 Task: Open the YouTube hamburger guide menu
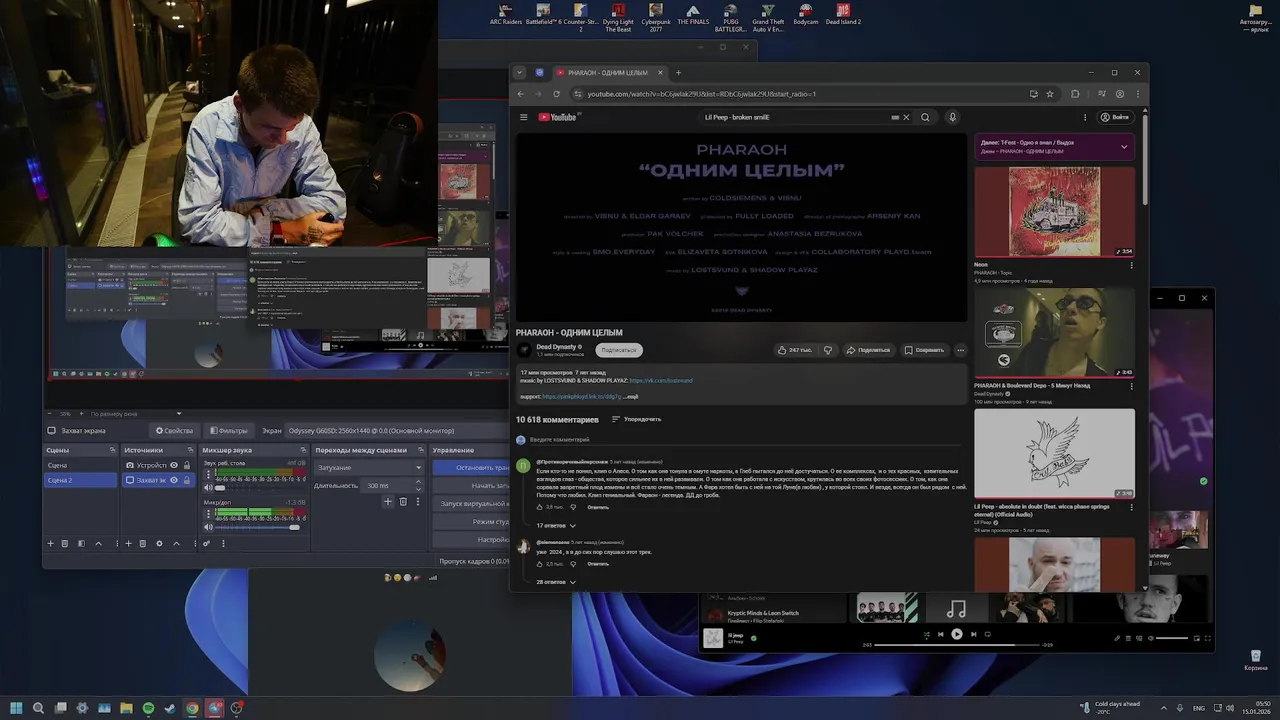click(x=523, y=117)
